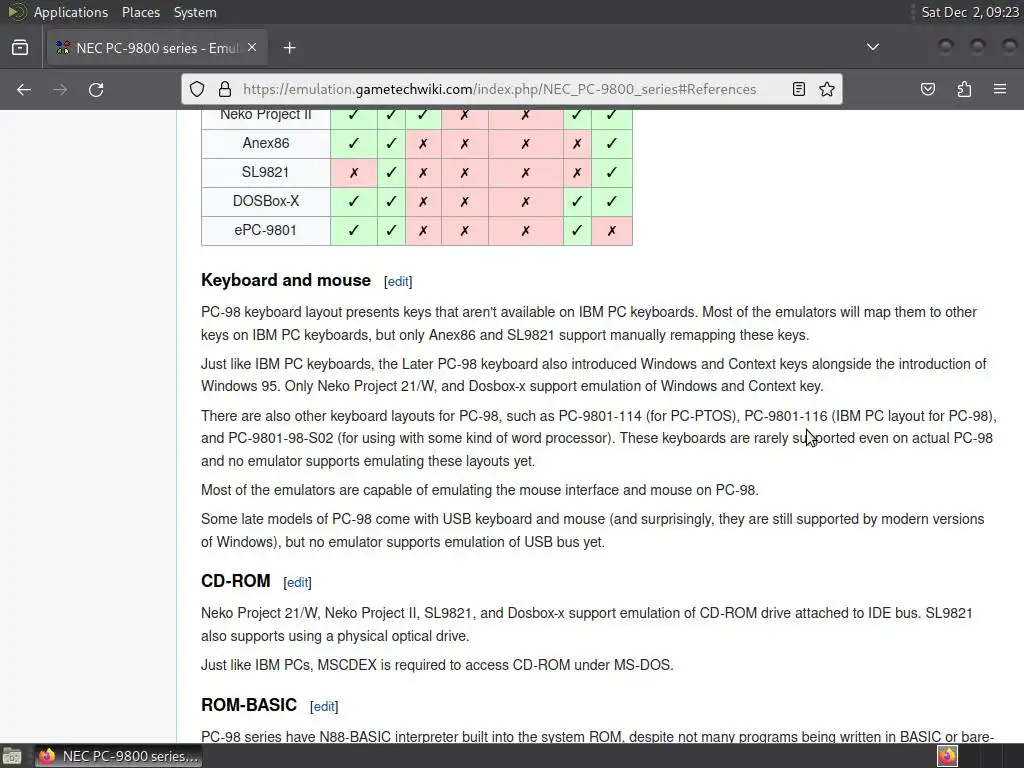
Task: Edit the Keyboard and mouse section
Action: (398, 281)
